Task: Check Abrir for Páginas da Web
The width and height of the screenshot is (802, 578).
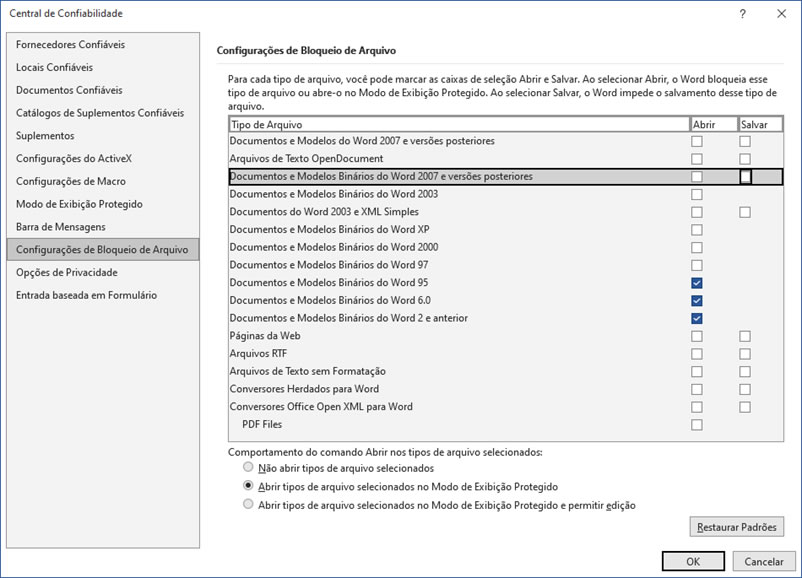Action: point(697,336)
